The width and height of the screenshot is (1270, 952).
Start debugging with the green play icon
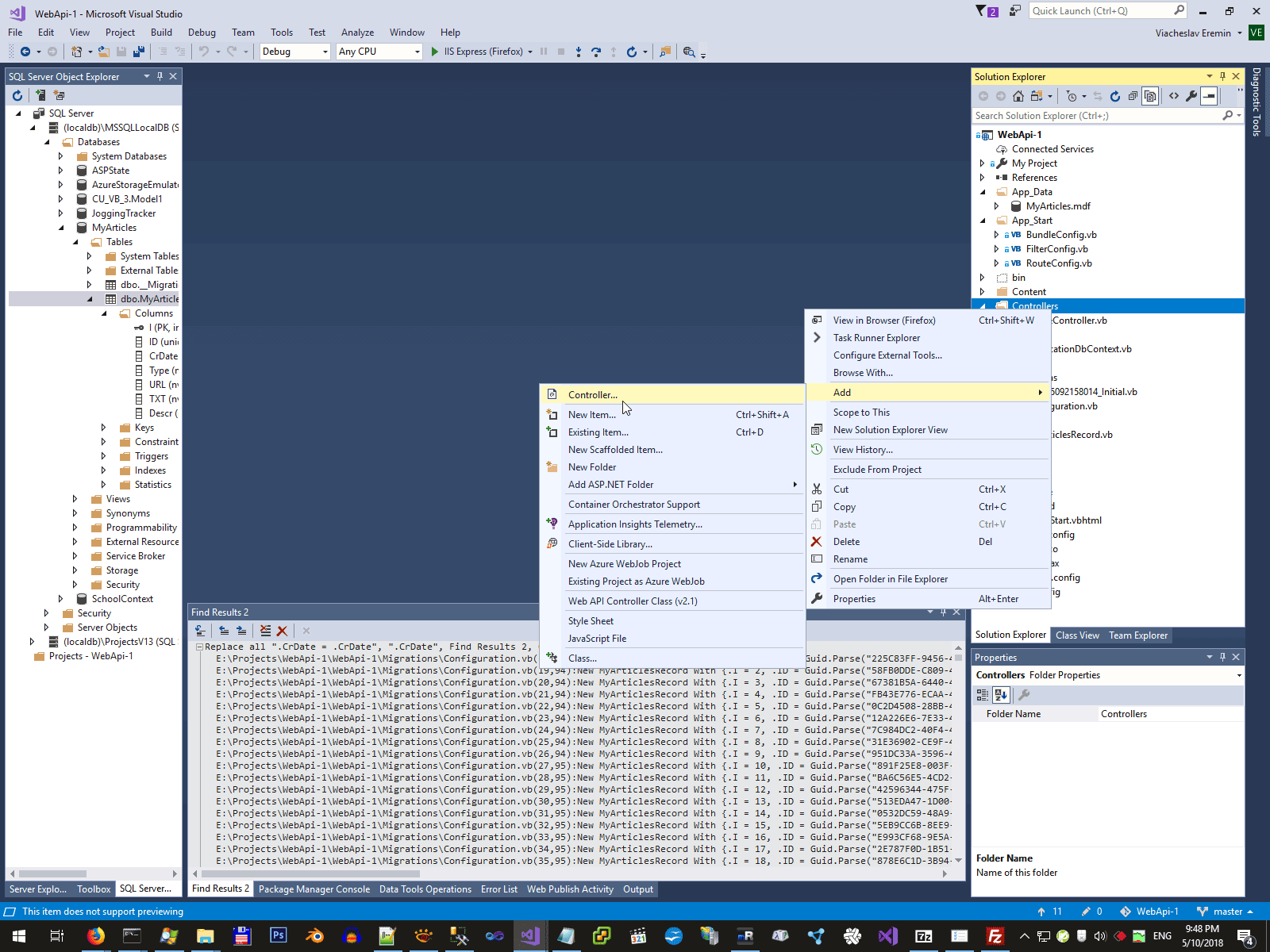pos(434,52)
